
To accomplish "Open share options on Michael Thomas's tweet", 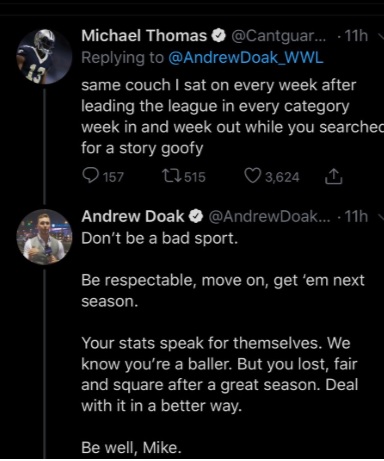I will [x=333, y=176].
